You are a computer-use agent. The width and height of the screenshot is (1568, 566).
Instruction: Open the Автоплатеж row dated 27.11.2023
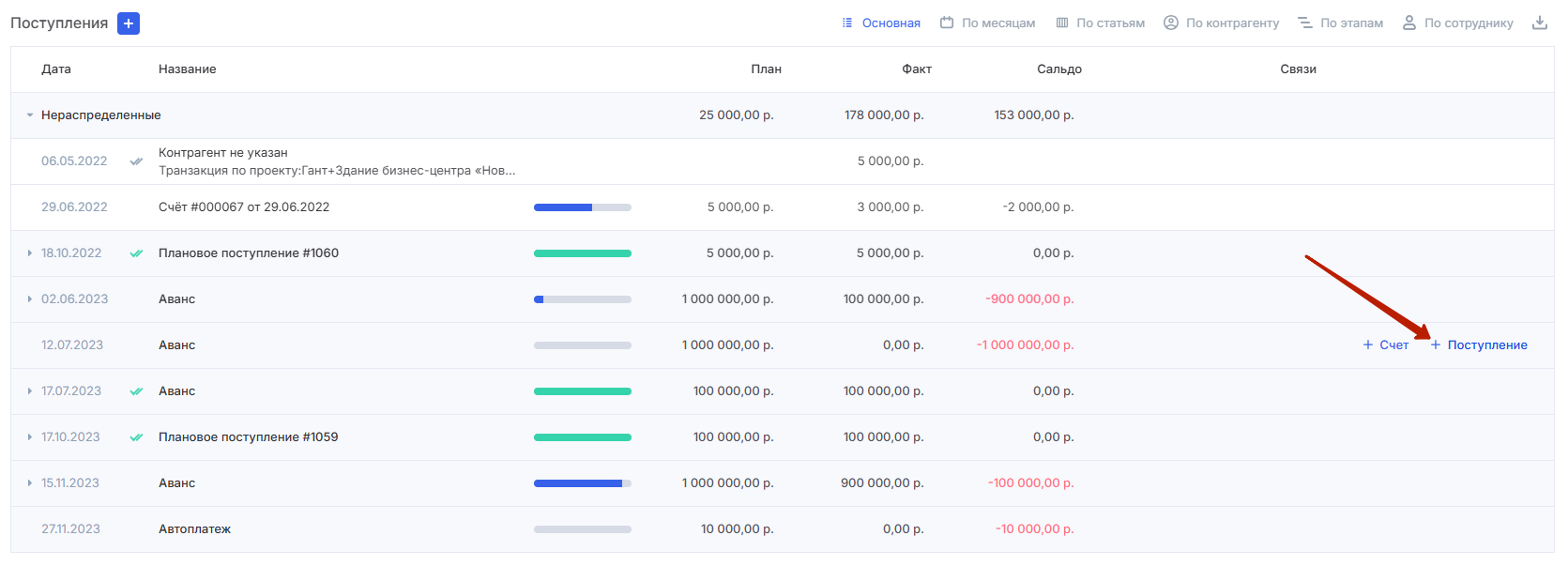[x=783, y=529]
